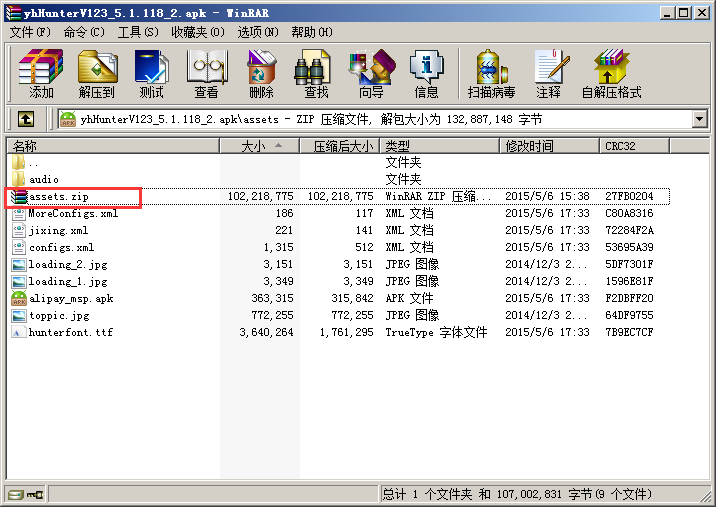Click the archive path address field

coord(374,120)
